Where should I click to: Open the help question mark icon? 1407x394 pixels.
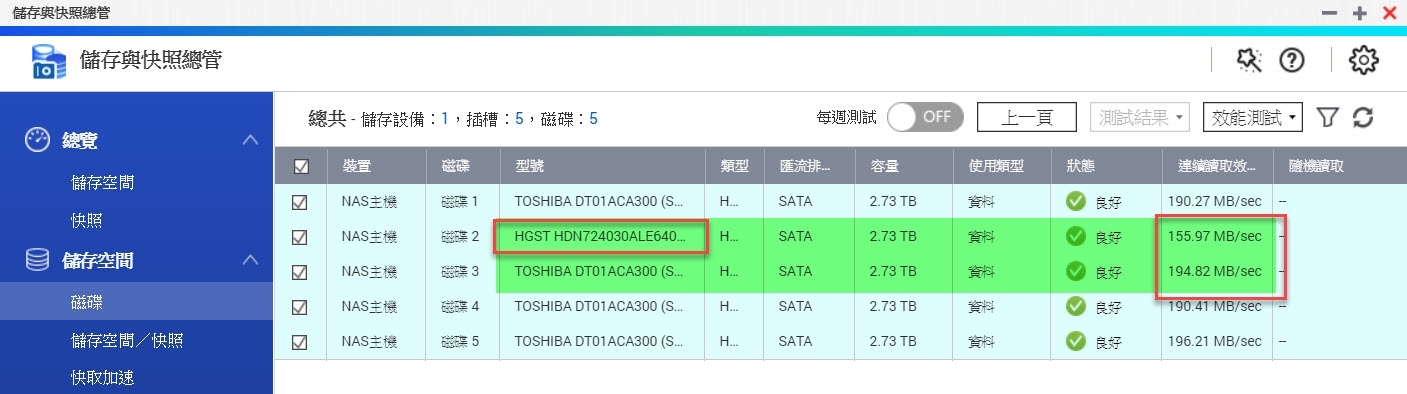point(1293,61)
